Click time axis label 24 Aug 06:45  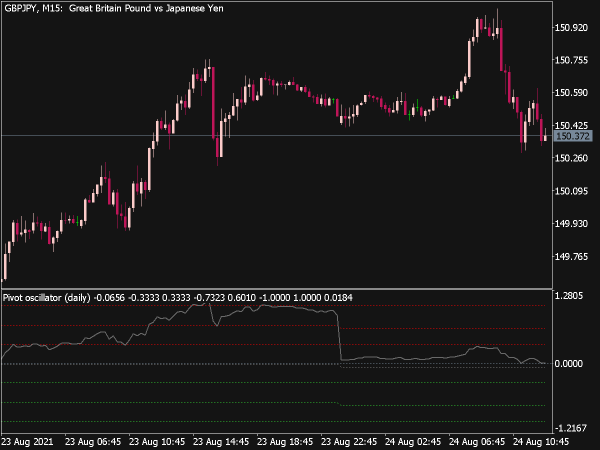(x=476, y=442)
